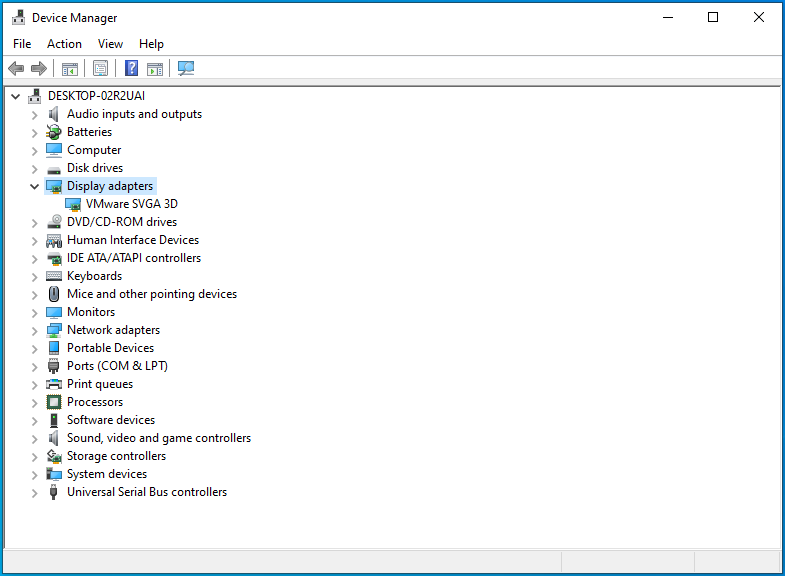
Task: Collapse the DESKTOP-02R2UAI root node
Action: (16, 96)
